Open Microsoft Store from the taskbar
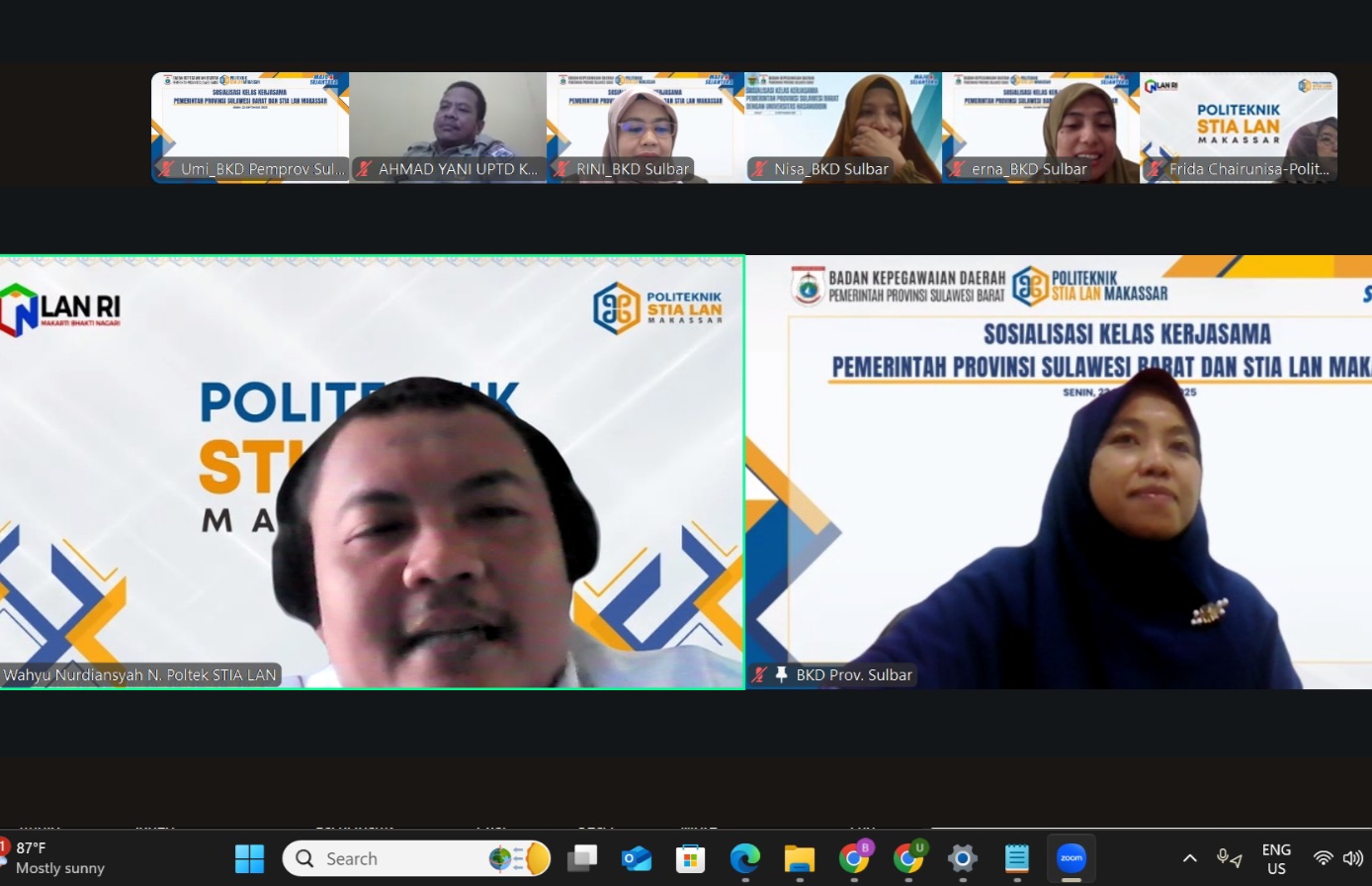This screenshot has width=1372, height=886. [x=691, y=858]
